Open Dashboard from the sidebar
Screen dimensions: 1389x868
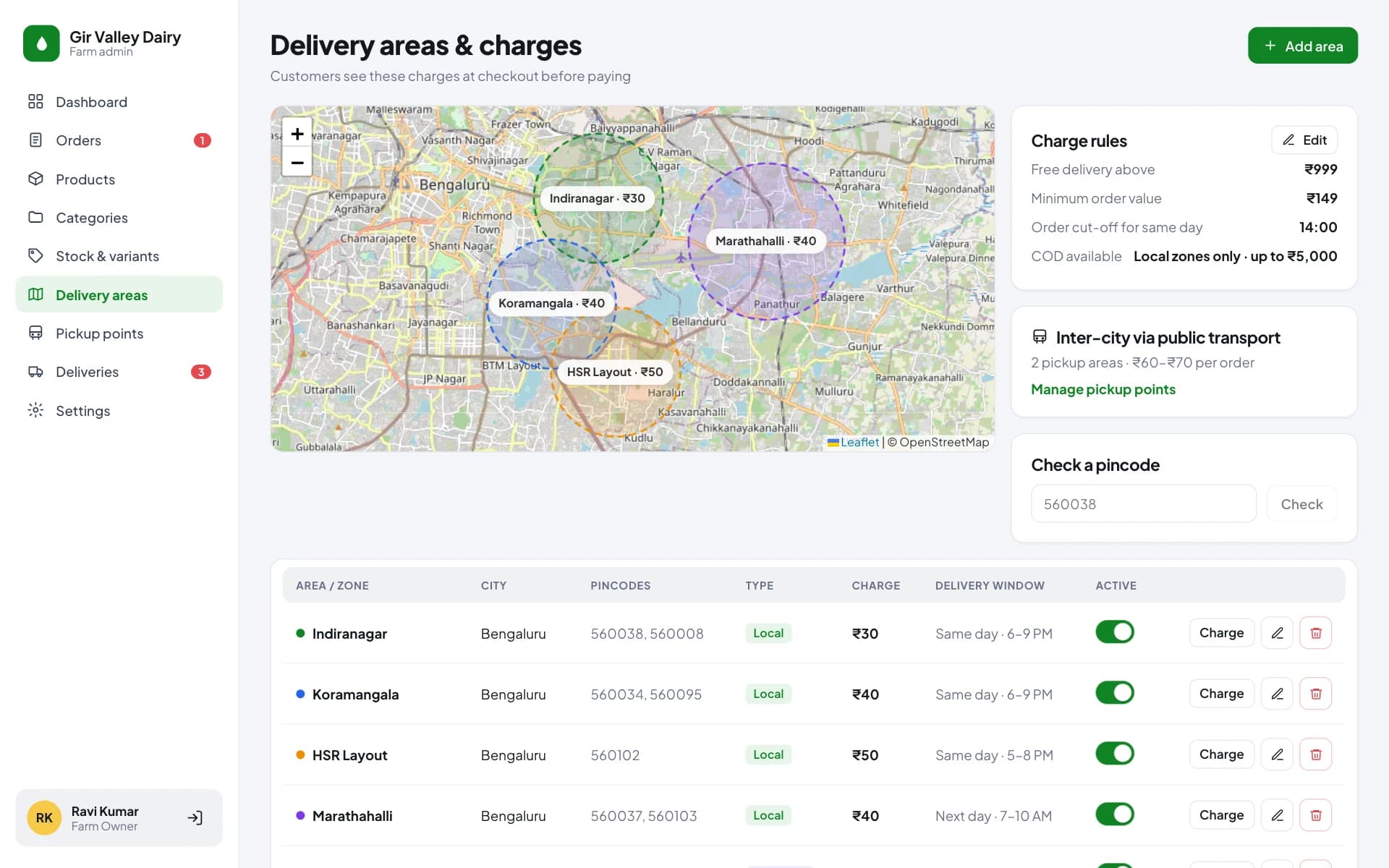point(119,102)
